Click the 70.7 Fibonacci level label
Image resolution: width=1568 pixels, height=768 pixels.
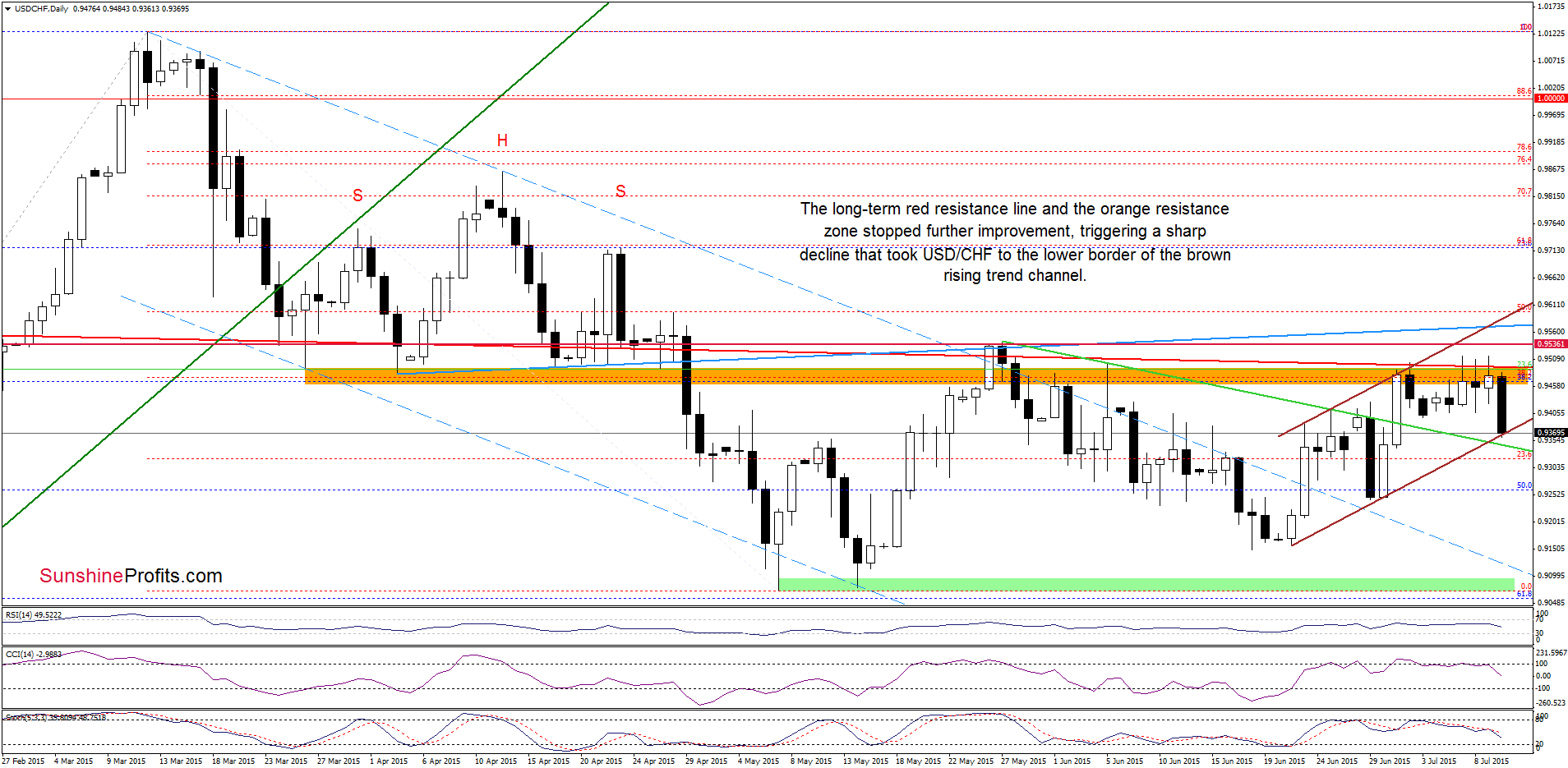1524,192
